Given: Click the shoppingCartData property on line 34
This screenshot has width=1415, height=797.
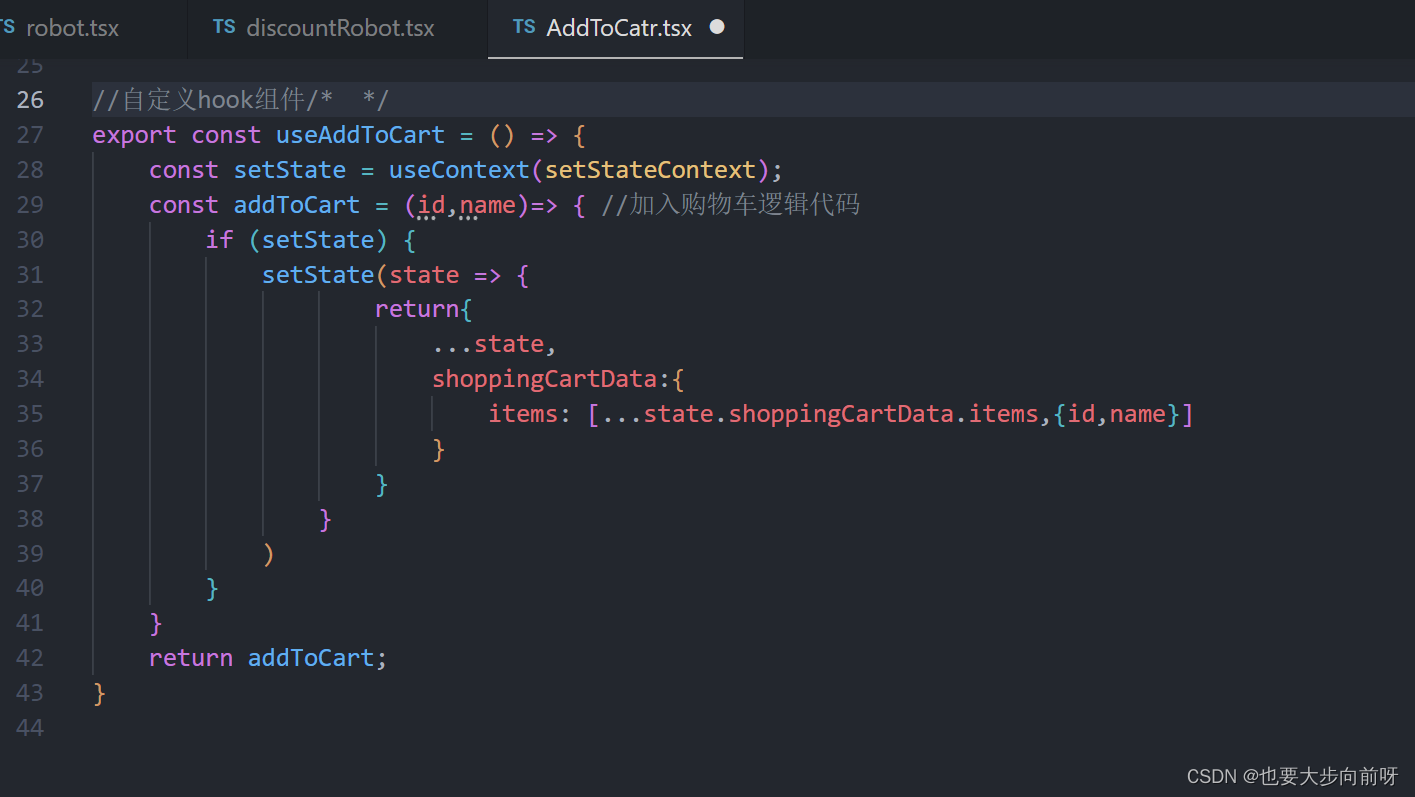Looking at the screenshot, I should pyautogui.click(x=544, y=378).
